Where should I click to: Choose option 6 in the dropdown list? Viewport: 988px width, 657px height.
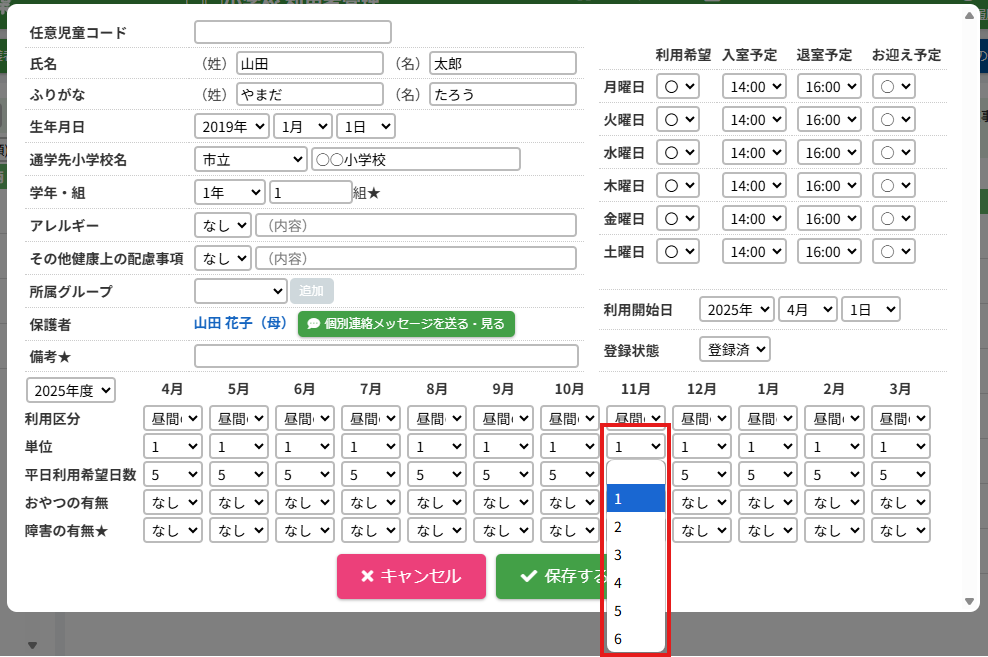pyautogui.click(x=618, y=639)
